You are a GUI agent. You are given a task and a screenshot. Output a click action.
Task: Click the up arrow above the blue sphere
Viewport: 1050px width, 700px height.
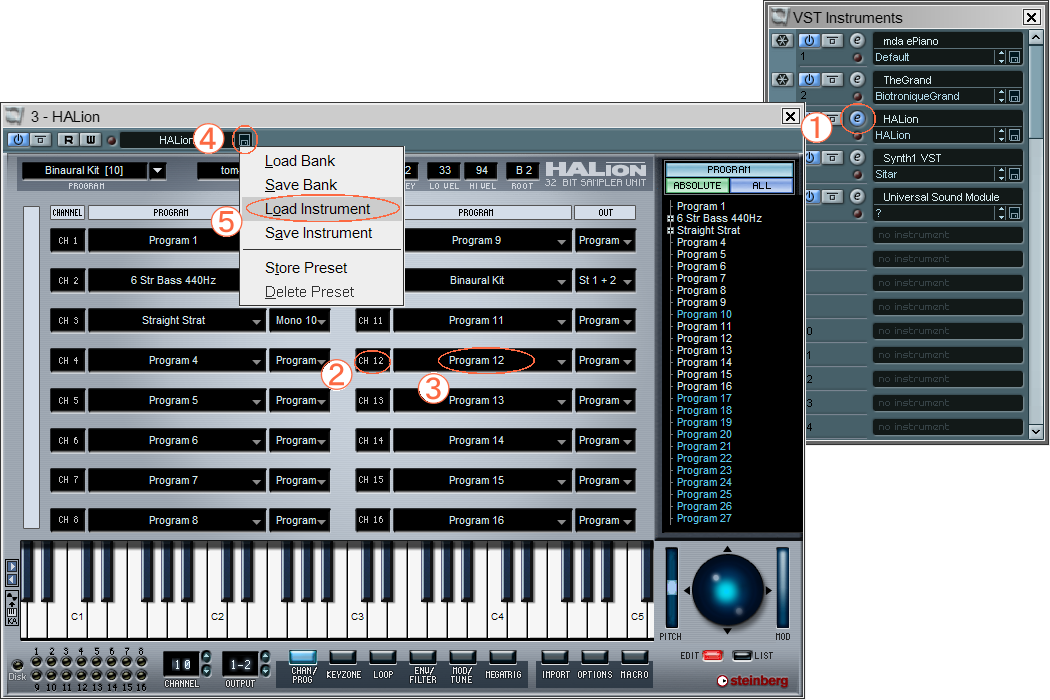pos(727,549)
